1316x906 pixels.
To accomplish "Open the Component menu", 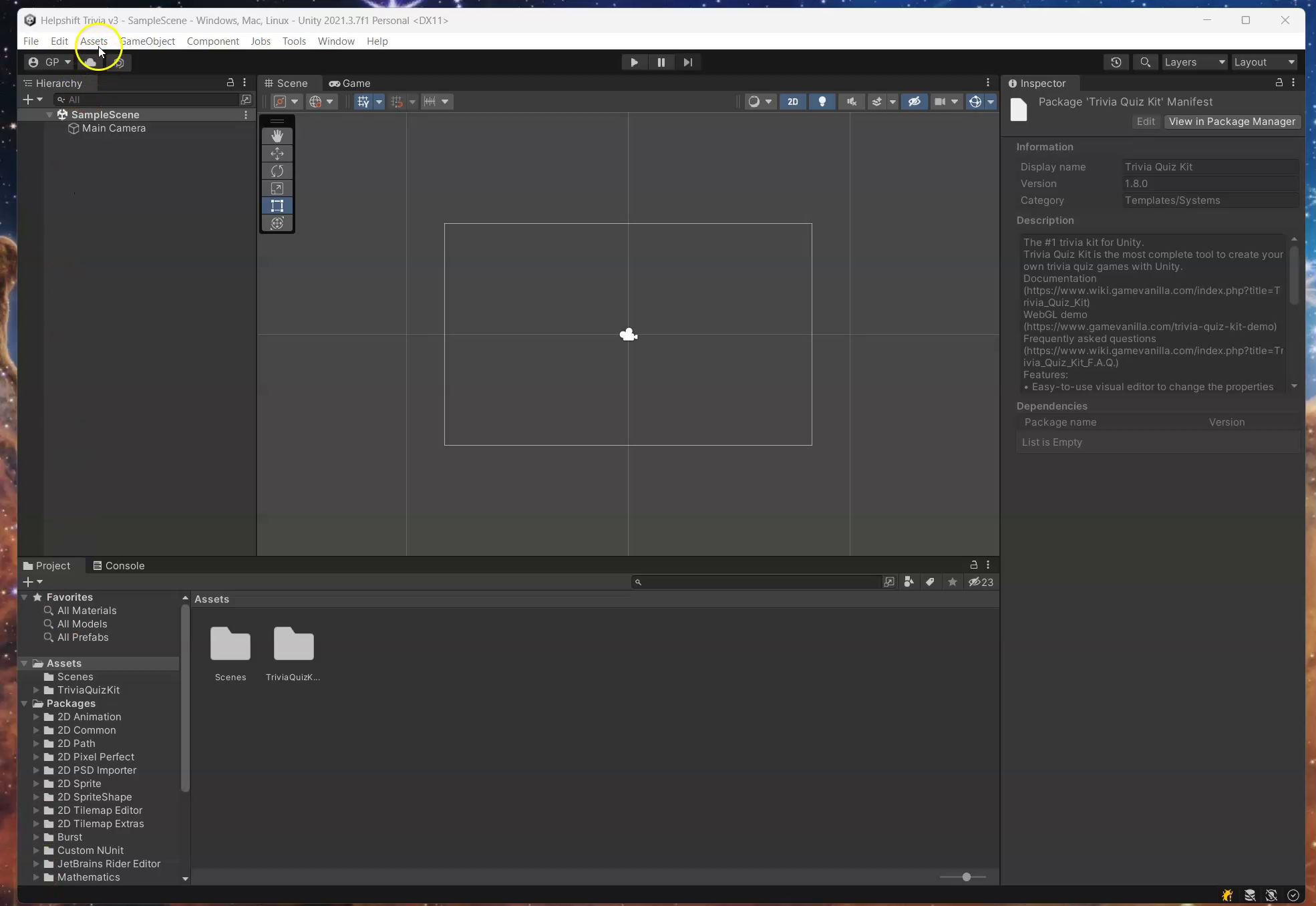I will click(x=212, y=41).
